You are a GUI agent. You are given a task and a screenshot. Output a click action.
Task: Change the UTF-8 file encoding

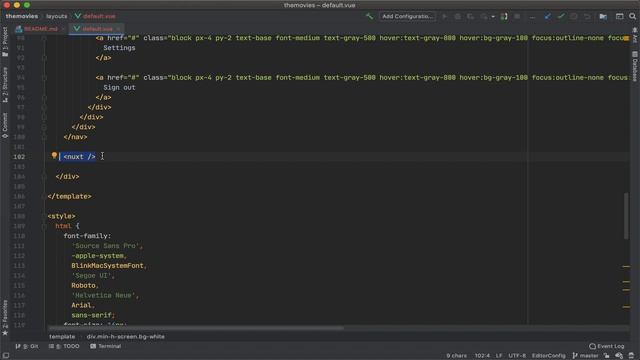pyautogui.click(x=517, y=356)
